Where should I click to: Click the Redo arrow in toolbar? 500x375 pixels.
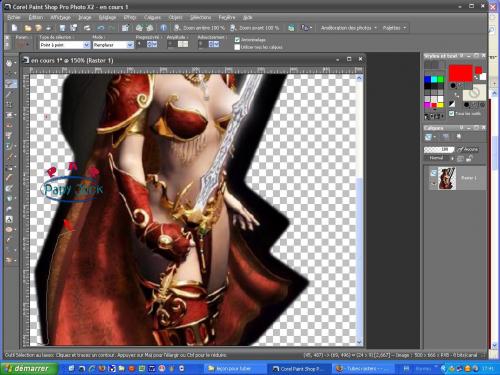click(x=111, y=28)
